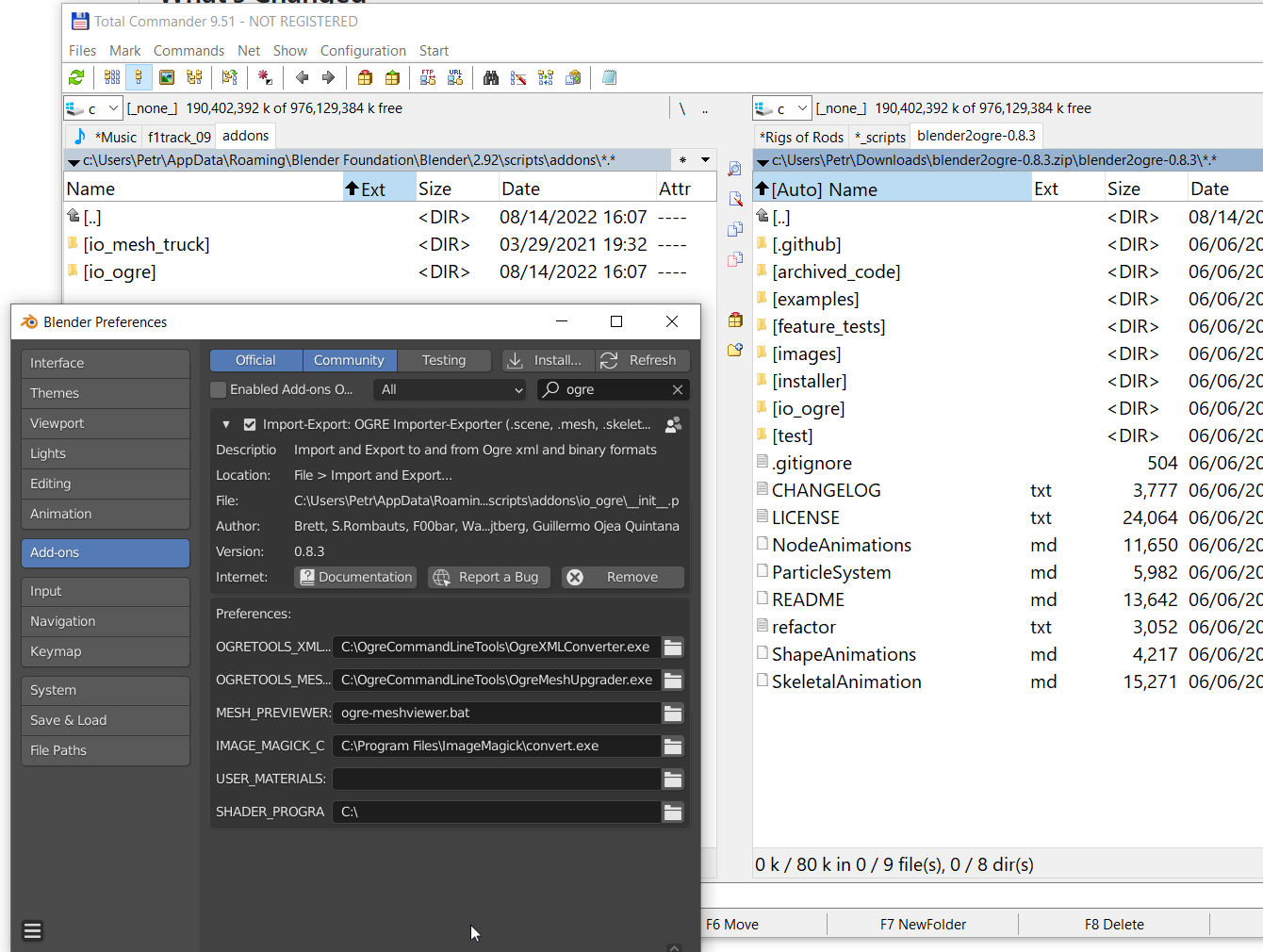
Task: Collapse the OGRE Importer-Exporter add-on details
Action: pyautogui.click(x=226, y=424)
